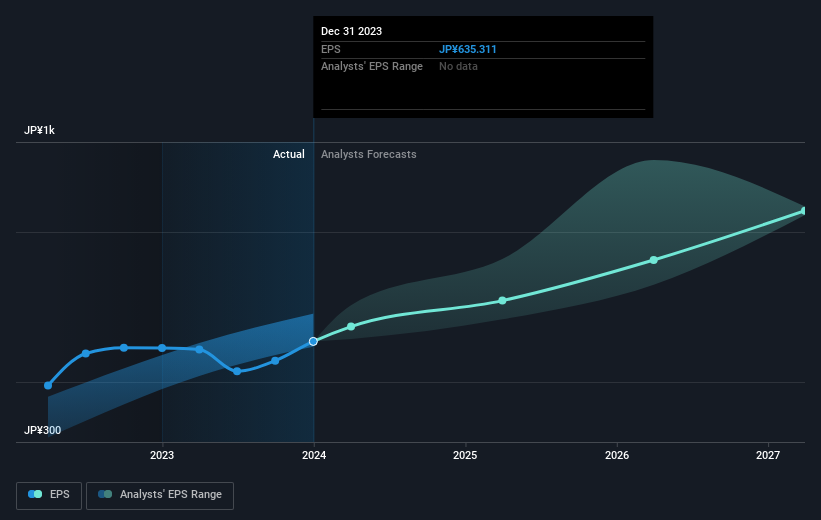Click the EPS legend color swatch icon
Screen dimensions: 821x520
click(x=35, y=494)
